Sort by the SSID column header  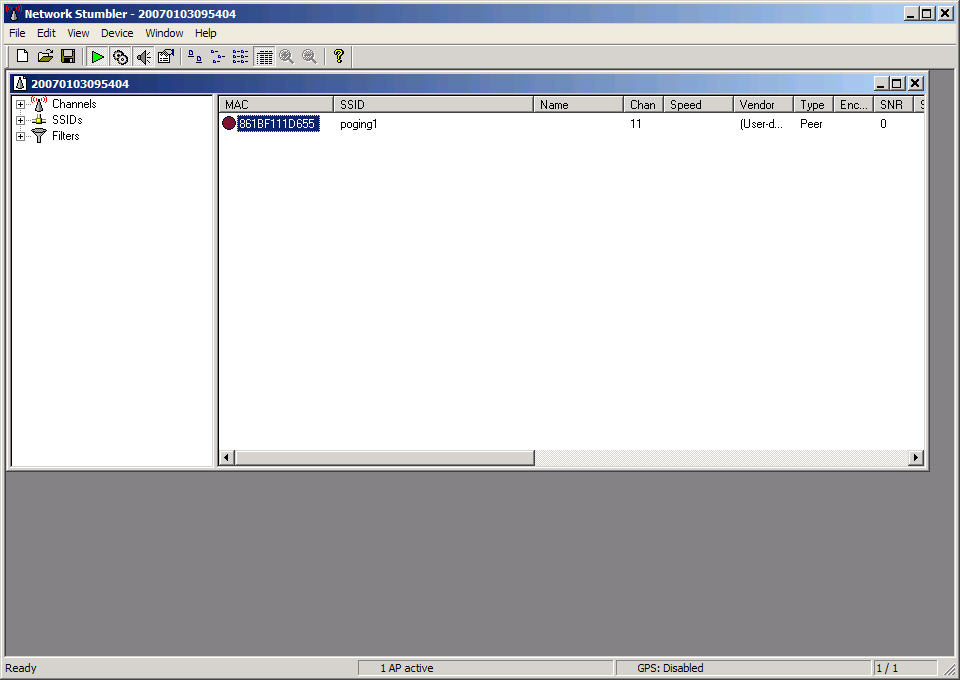[433, 105]
